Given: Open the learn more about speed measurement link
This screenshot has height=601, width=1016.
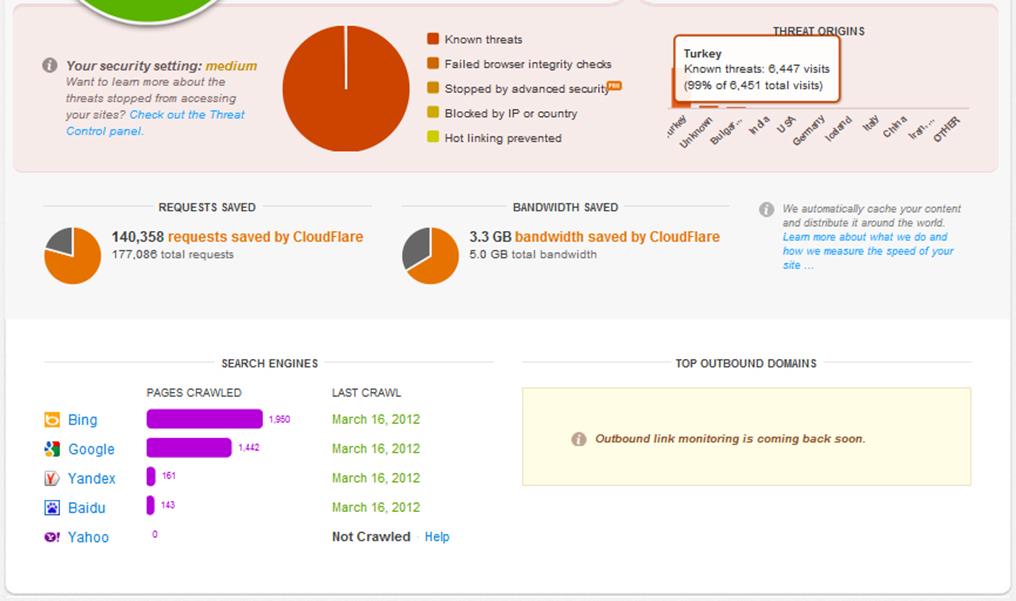Looking at the screenshot, I should coord(868,251).
